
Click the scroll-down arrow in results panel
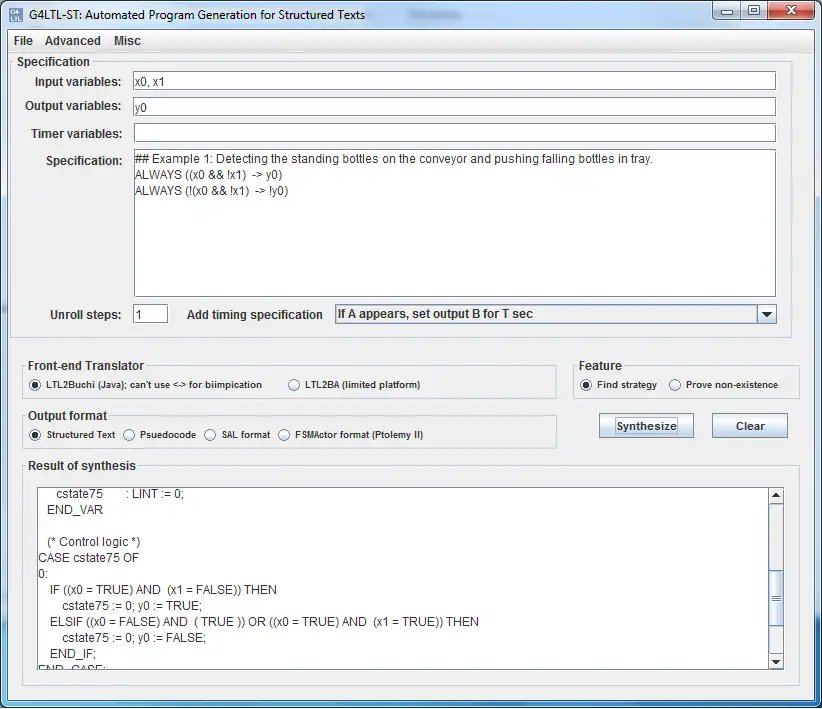(x=775, y=660)
